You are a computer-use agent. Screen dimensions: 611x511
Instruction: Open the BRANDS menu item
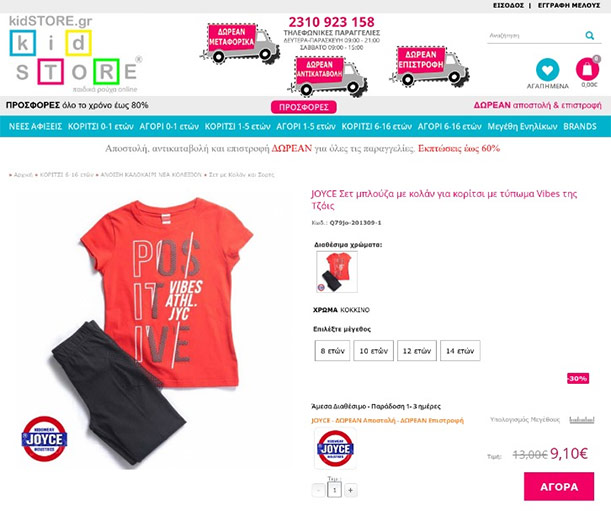pos(580,126)
